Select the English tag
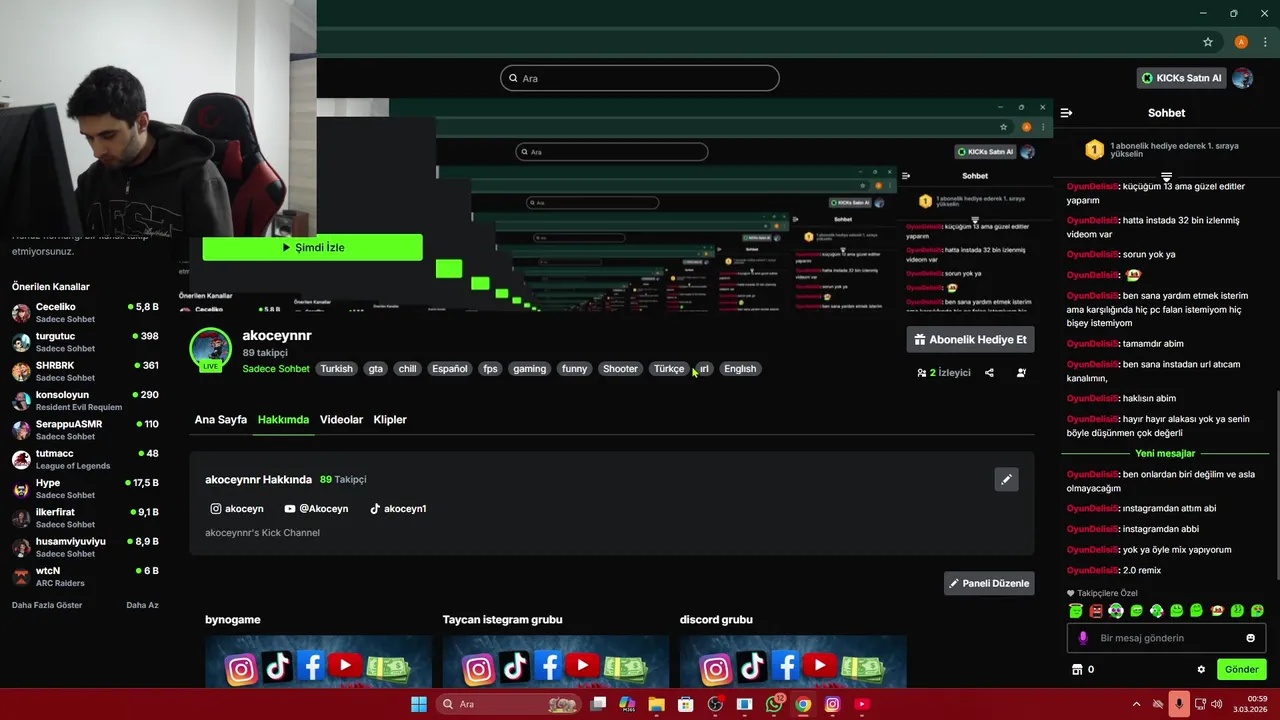Viewport: 1280px width, 720px height. [x=740, y=369]
